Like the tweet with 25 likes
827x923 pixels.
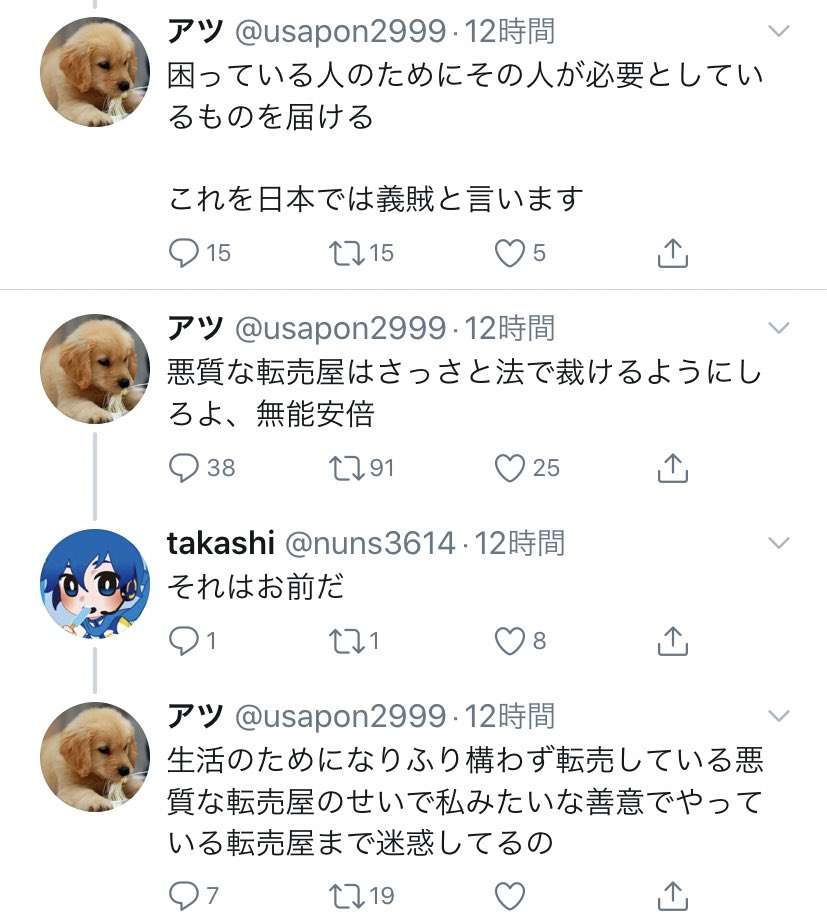[x=511, y=467]
